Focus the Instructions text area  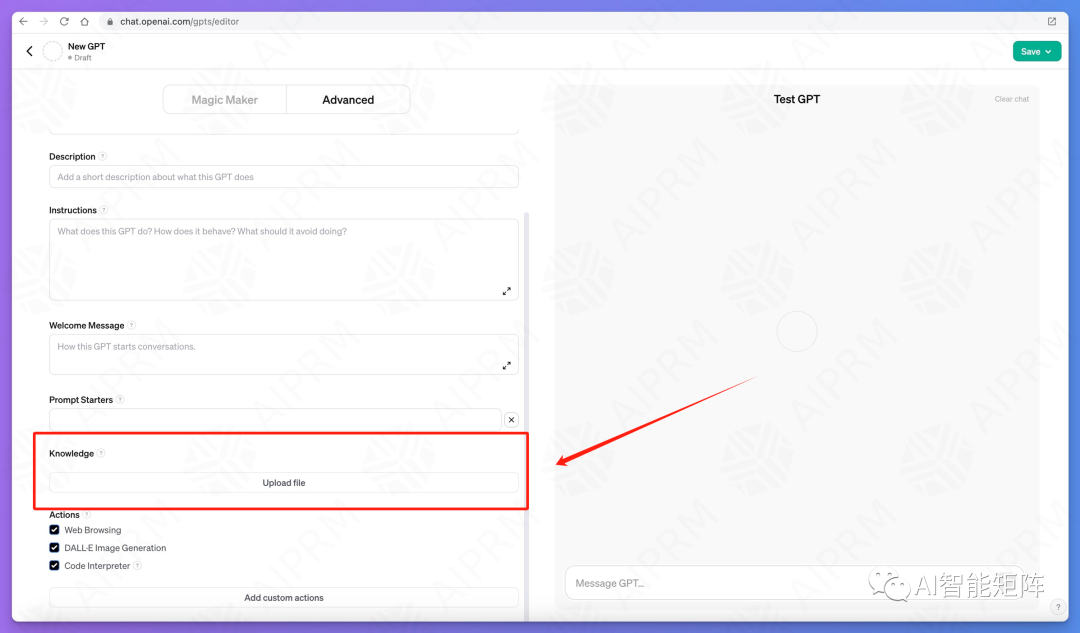pyautogui.click(x=284, y=260)
